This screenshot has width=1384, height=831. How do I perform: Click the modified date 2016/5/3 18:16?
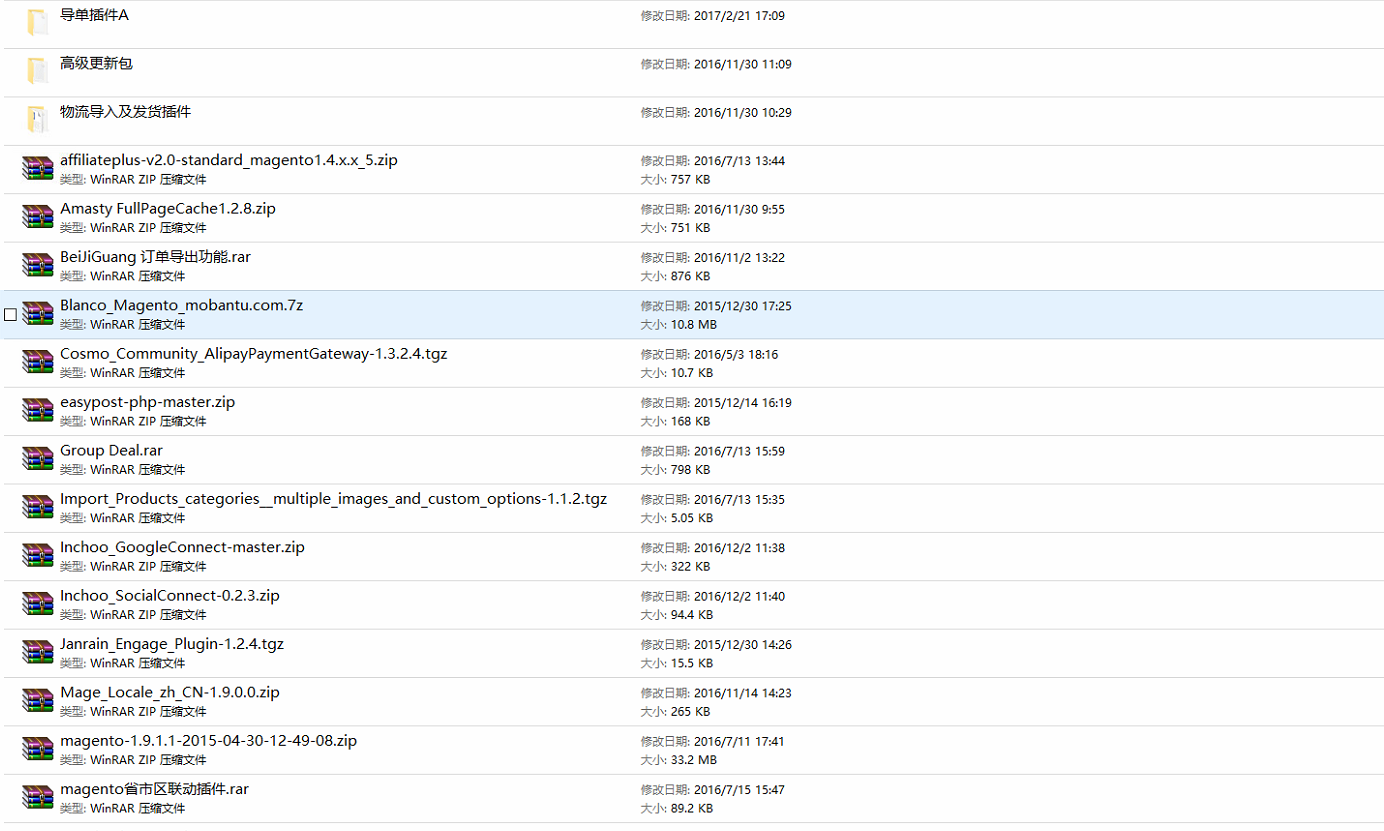[736, 355]
